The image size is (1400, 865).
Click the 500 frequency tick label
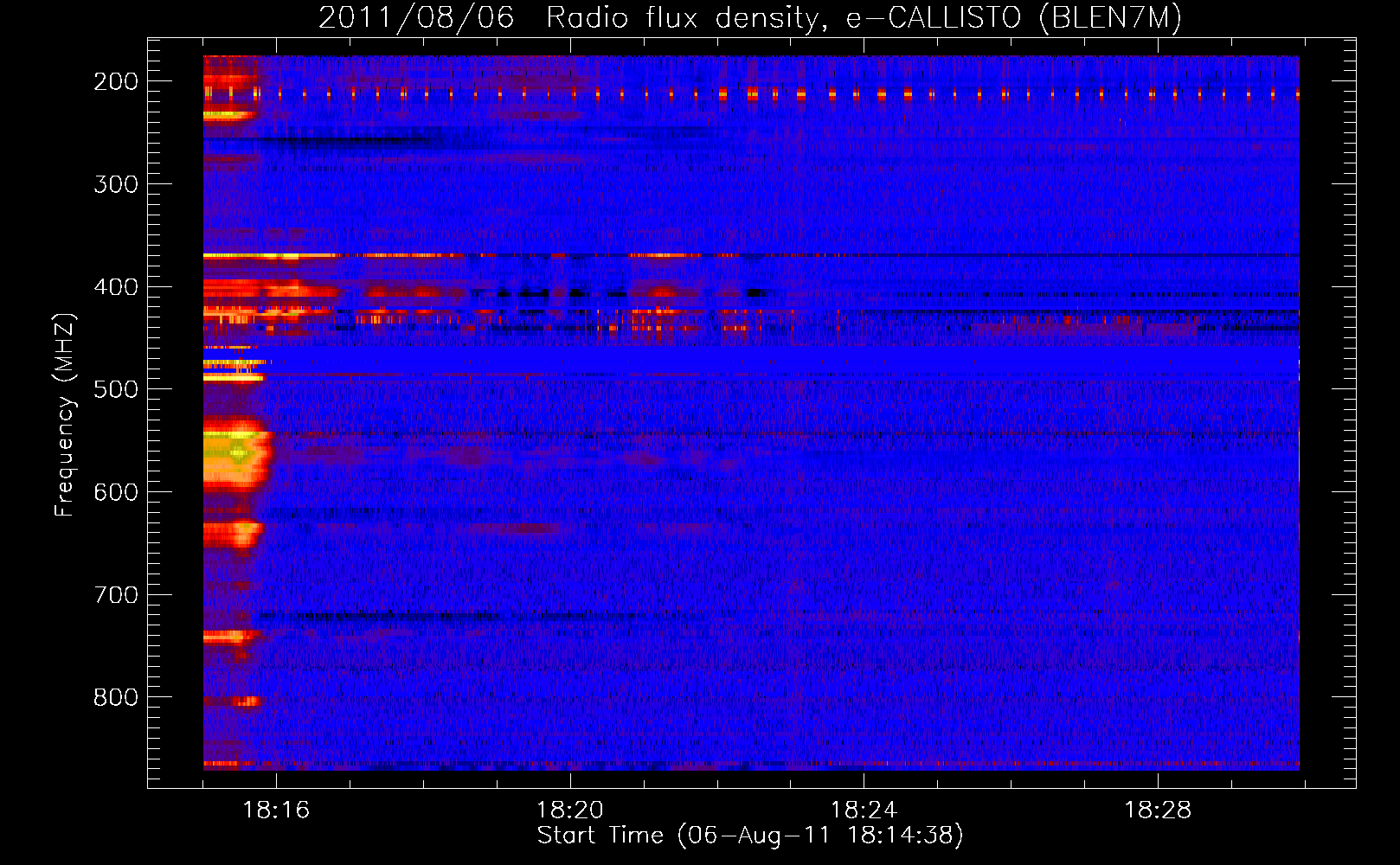(116, 389)
